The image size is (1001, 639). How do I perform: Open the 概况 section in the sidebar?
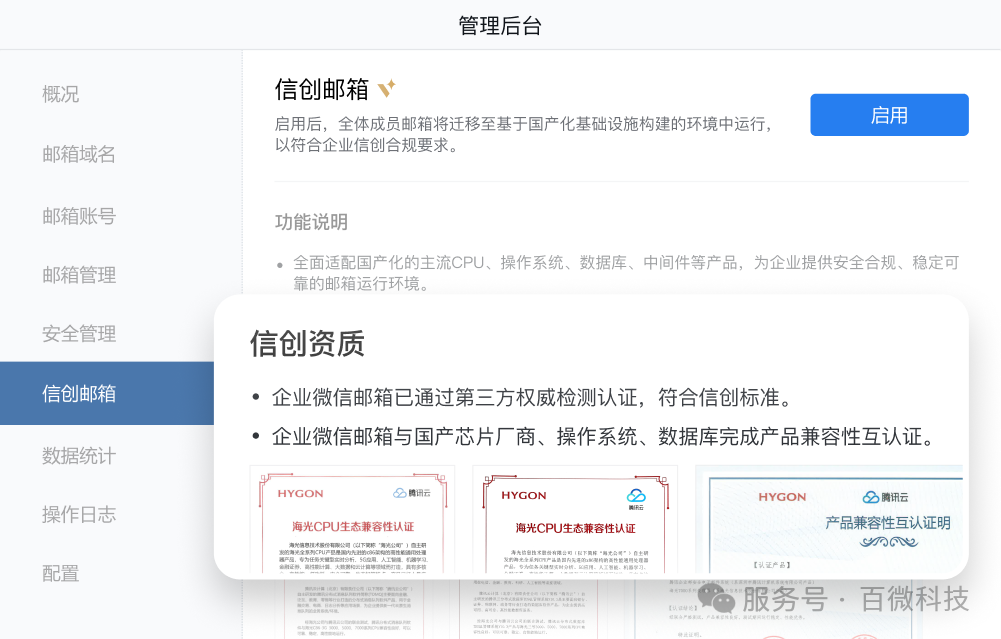click(63, 94)
